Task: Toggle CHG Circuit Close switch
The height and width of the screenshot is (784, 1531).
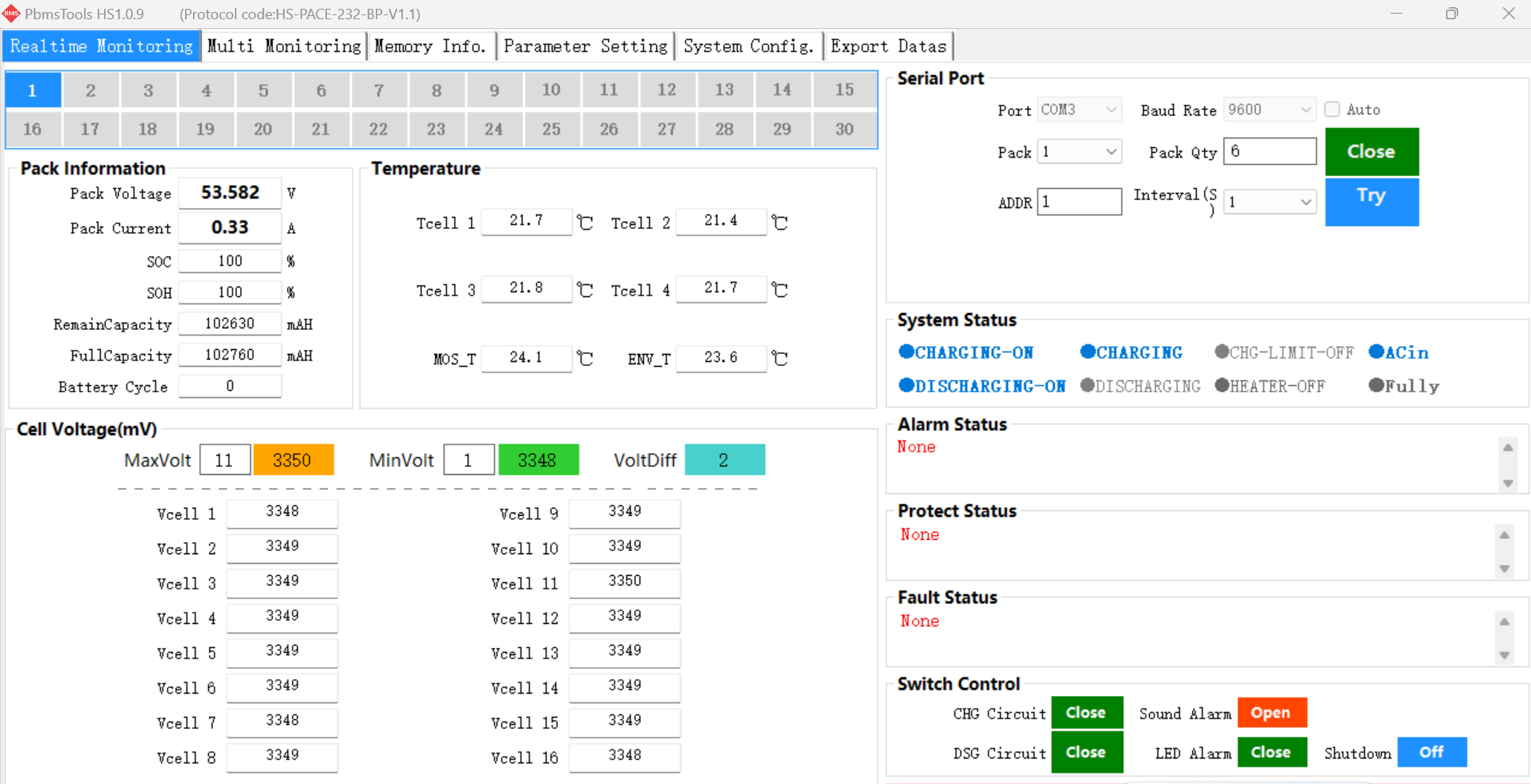Action: point(1086,713)
